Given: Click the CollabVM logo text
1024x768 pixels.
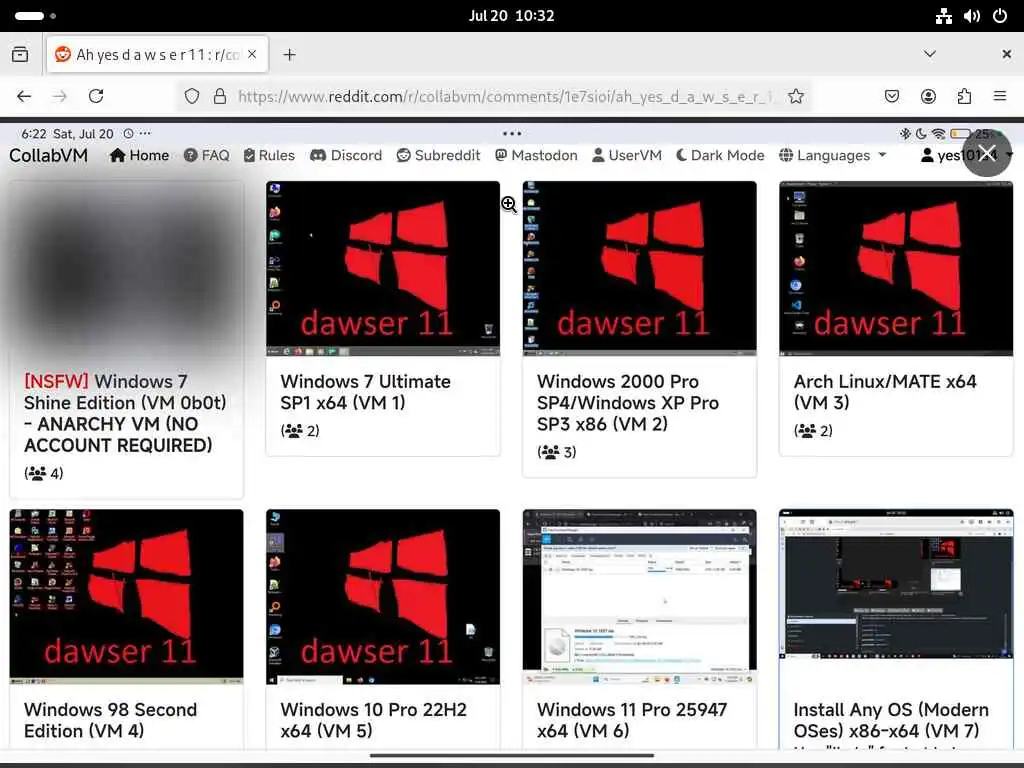Looking at the screenshot, I should 48,155.
